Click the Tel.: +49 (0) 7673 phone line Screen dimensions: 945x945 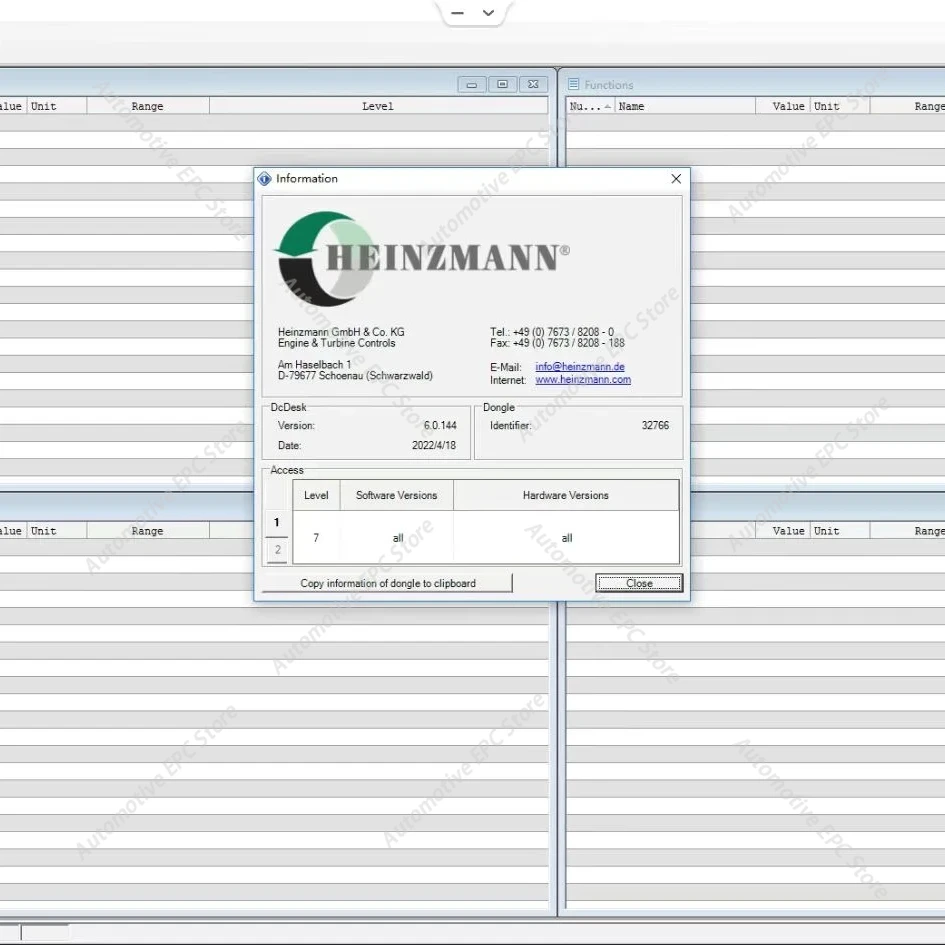pyautogui.click(x=552, y=332)
